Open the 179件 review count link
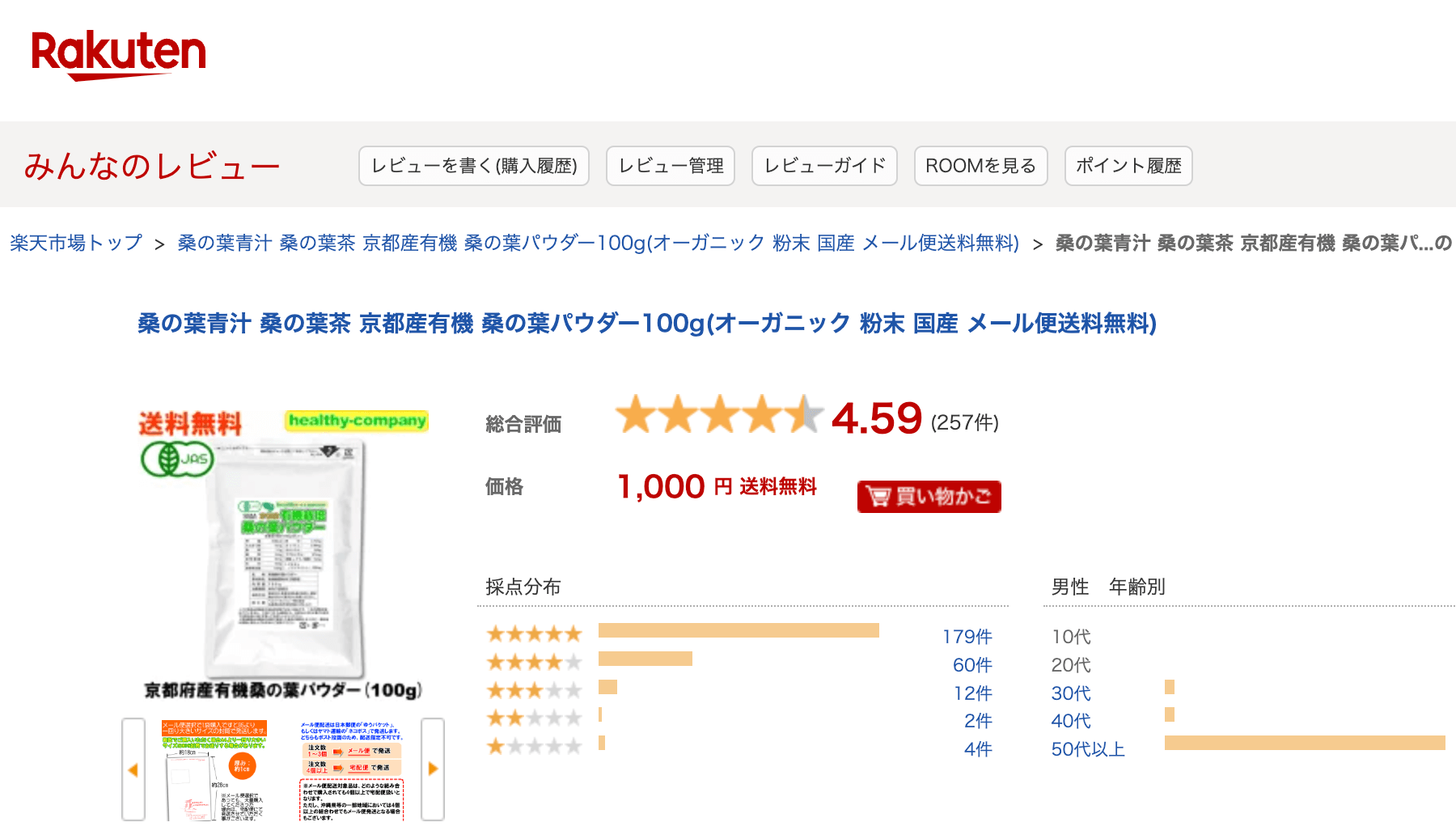This screenshot has width=1456, height=835. pyautogui.click(x=967, y=637)
